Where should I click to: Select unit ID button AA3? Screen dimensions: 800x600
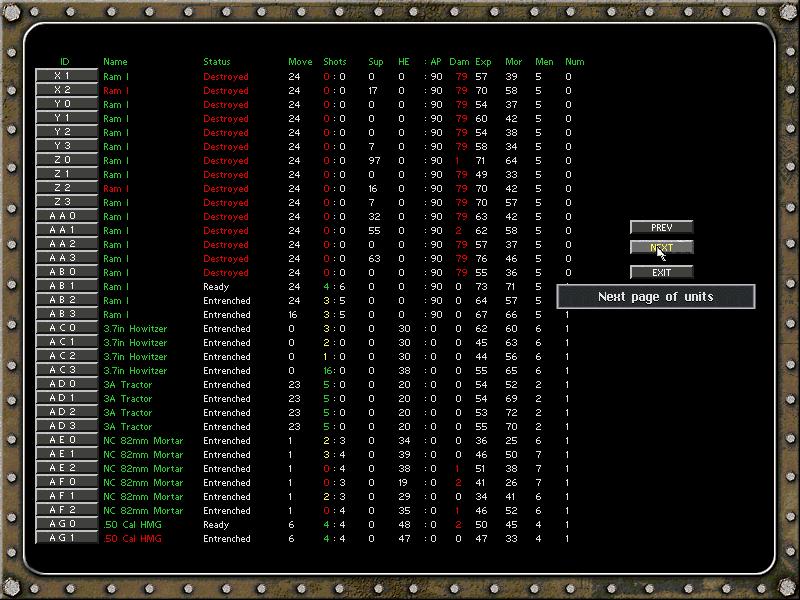point(68,257)
